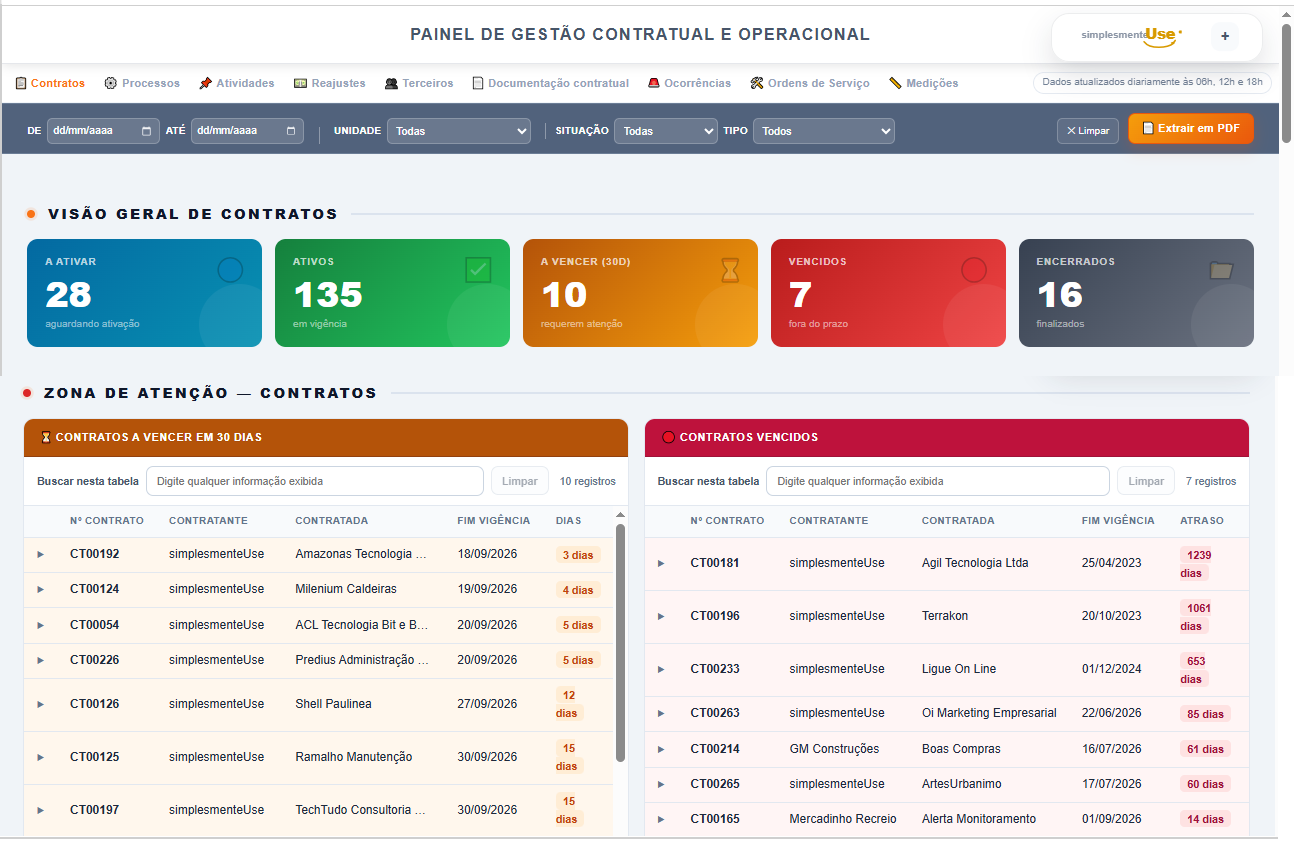1294x848 pixels.
Task: Click the ATIVOS card checkmark icon
Action: (x=478, y=270)
